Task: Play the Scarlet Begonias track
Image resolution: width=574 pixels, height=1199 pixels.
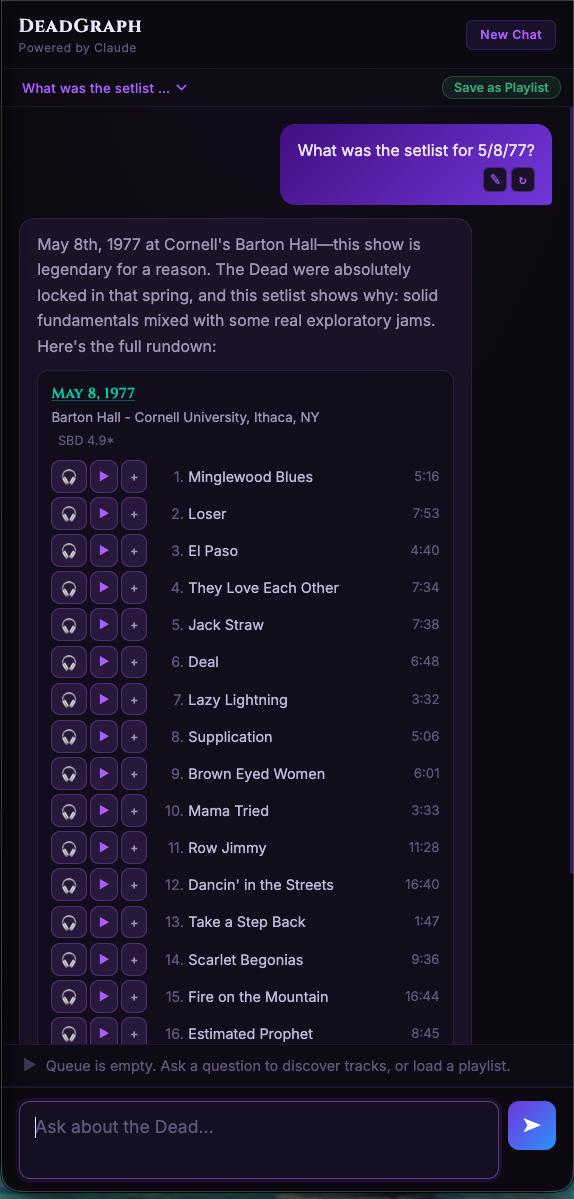Action: (x=104, y=960)
